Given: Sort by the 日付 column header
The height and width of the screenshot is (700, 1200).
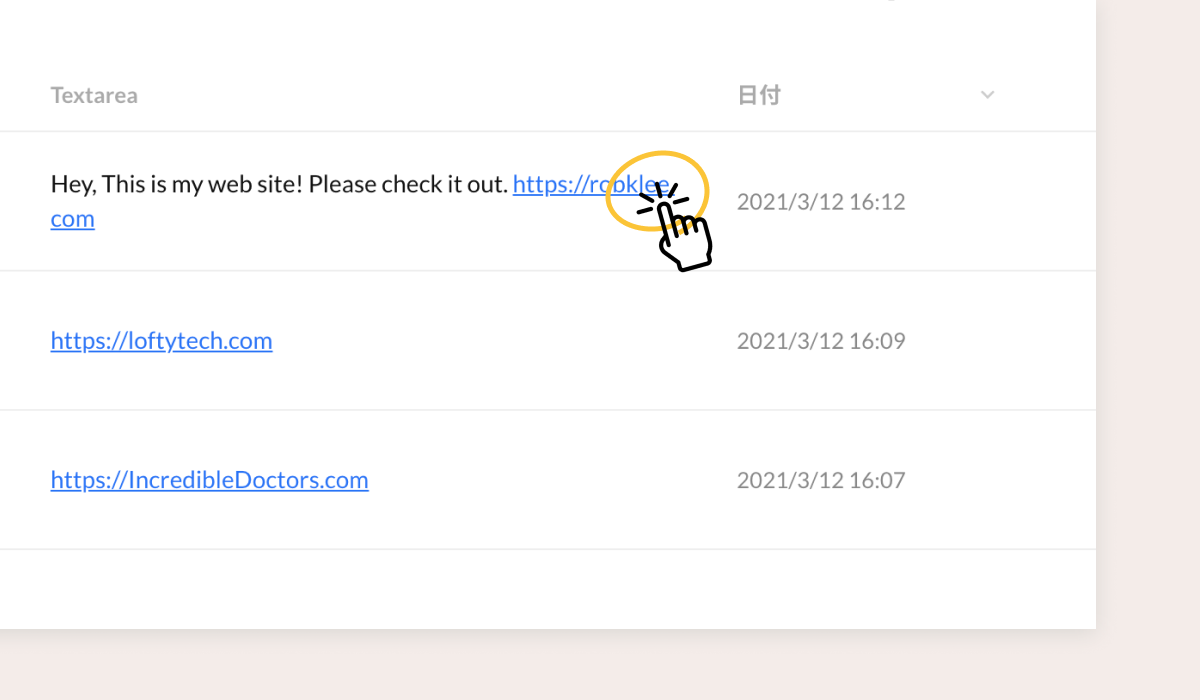Looking at the screenshot, I should (759, 95).
